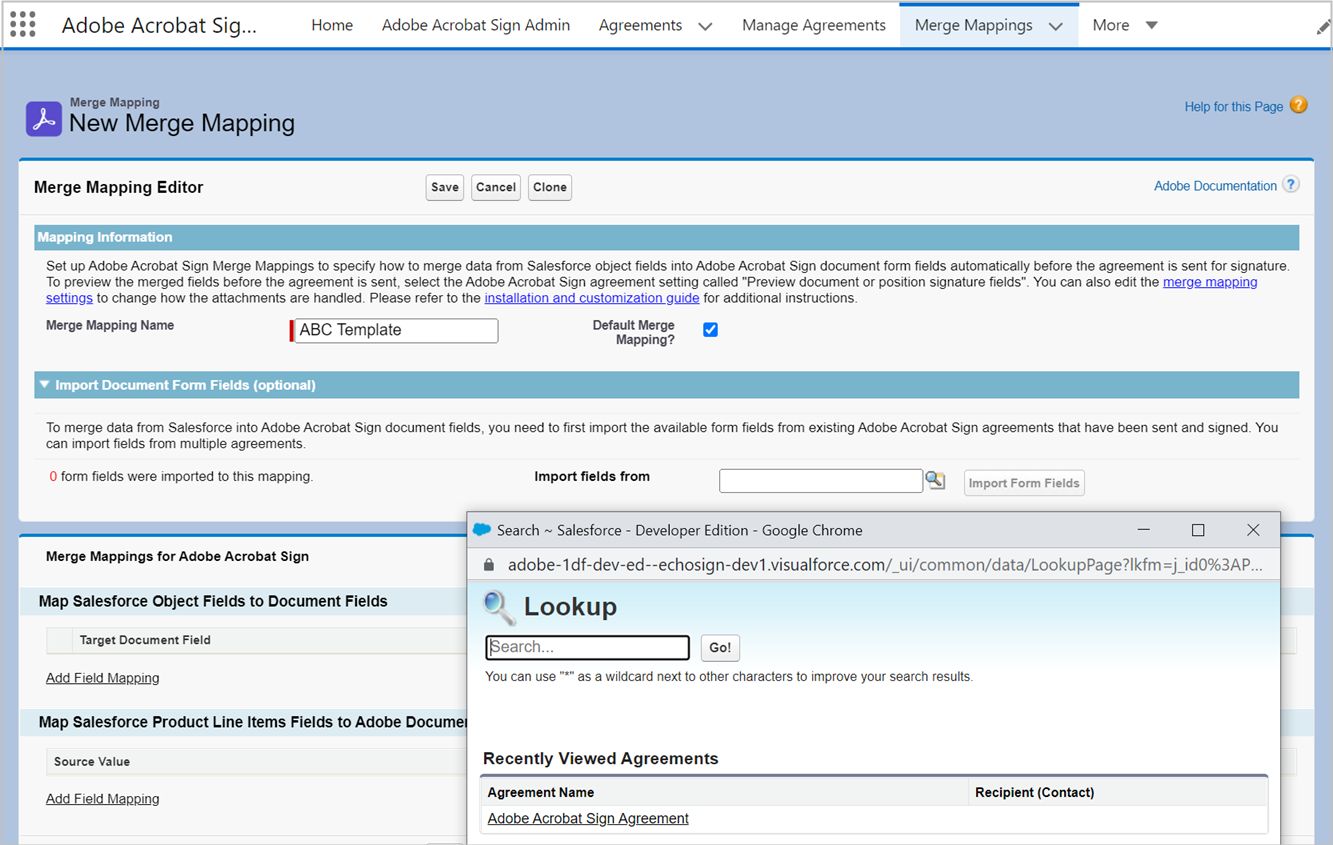Open the Help for this Page link
Image resolution: width=1333 pixels, height=845 pixels.
1233,106
